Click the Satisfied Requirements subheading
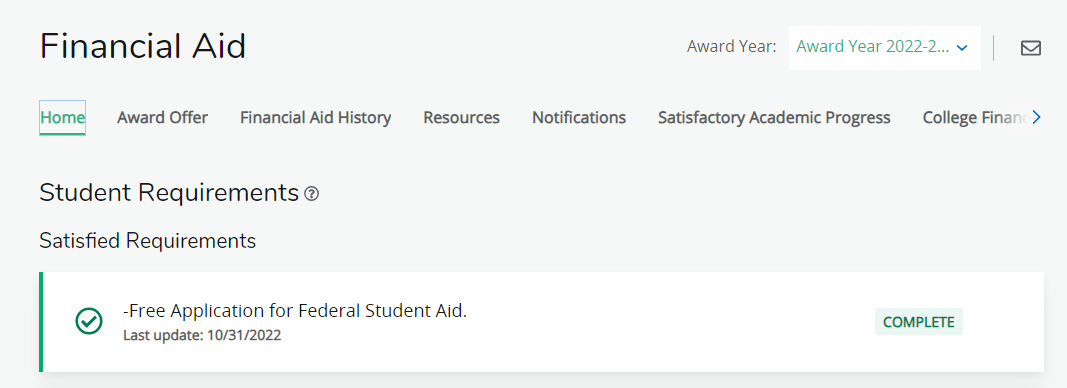This screenshot has height=388, width=1067. coord(148,240)
